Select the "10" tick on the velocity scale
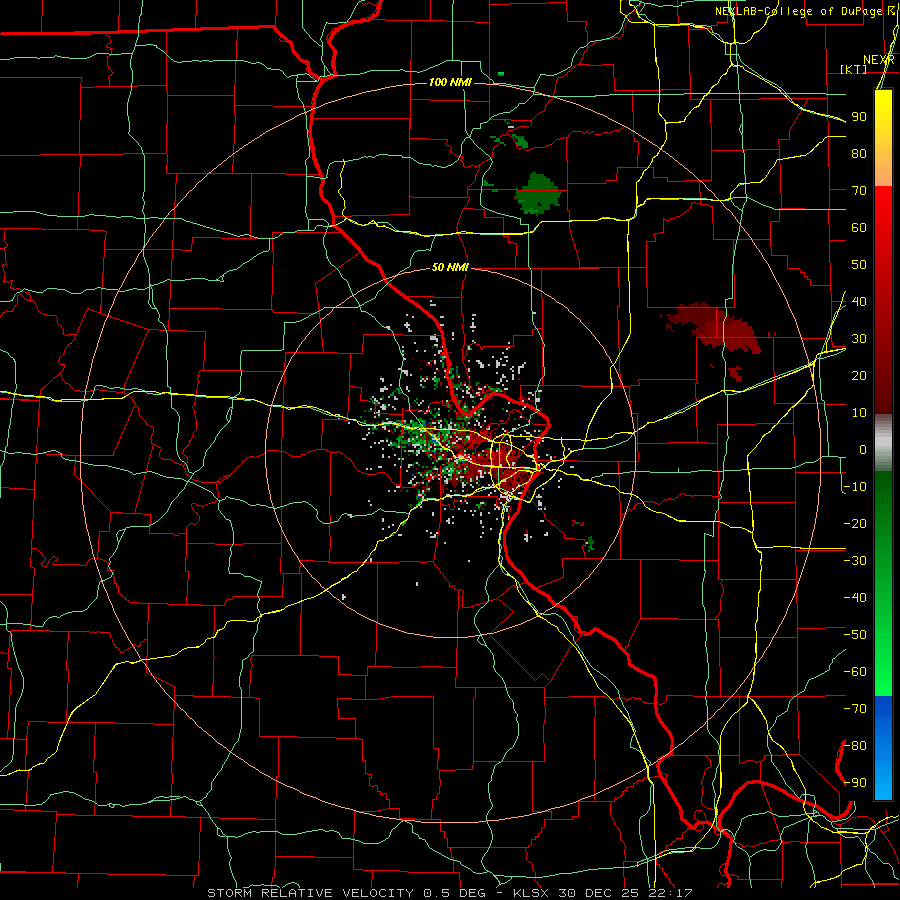 tap(859, 413)
